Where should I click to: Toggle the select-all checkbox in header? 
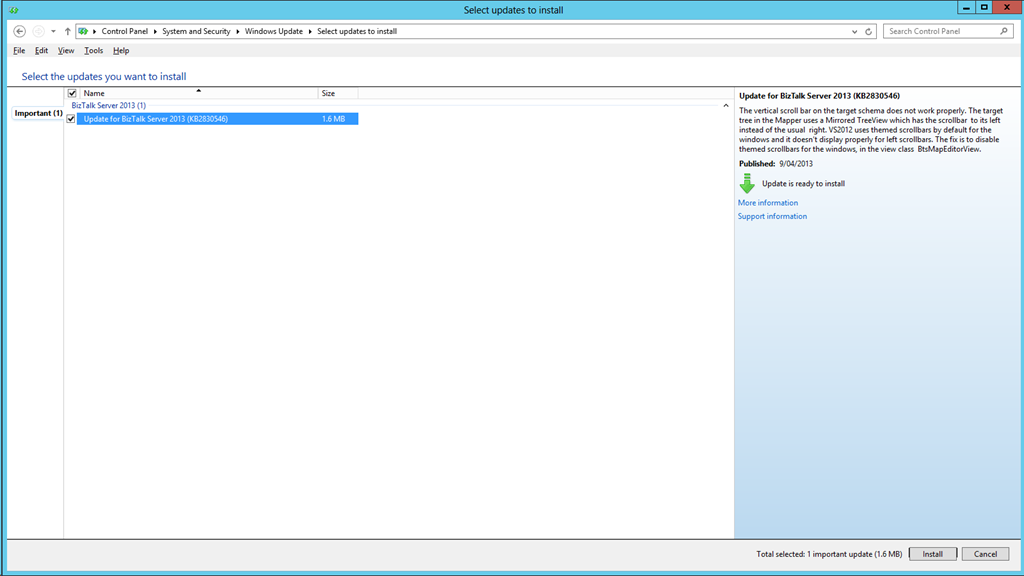point(72,93)
